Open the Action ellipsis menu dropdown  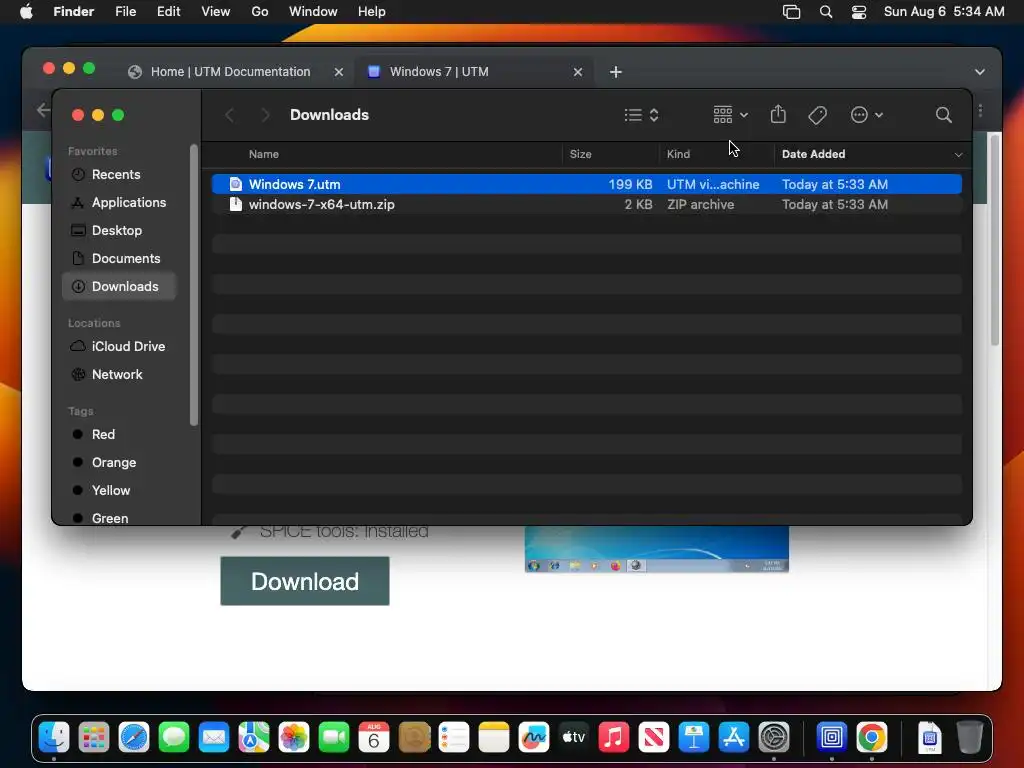tap(867, 116)
